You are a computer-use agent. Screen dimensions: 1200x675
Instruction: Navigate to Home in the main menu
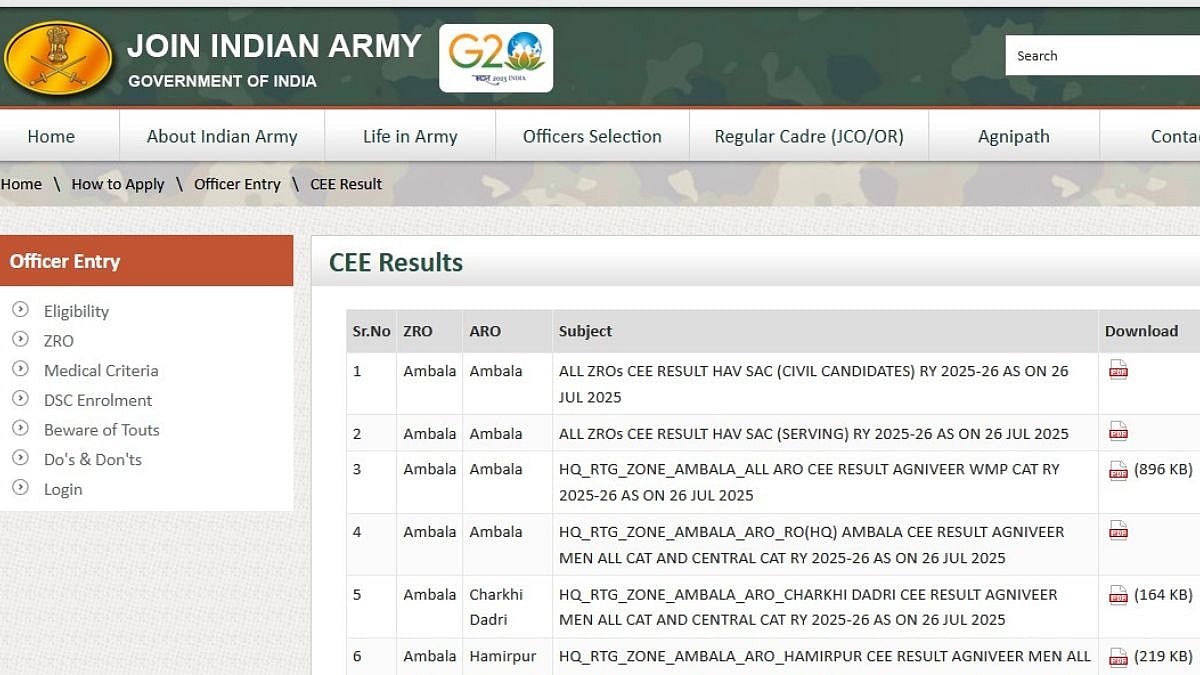(51, 136)
